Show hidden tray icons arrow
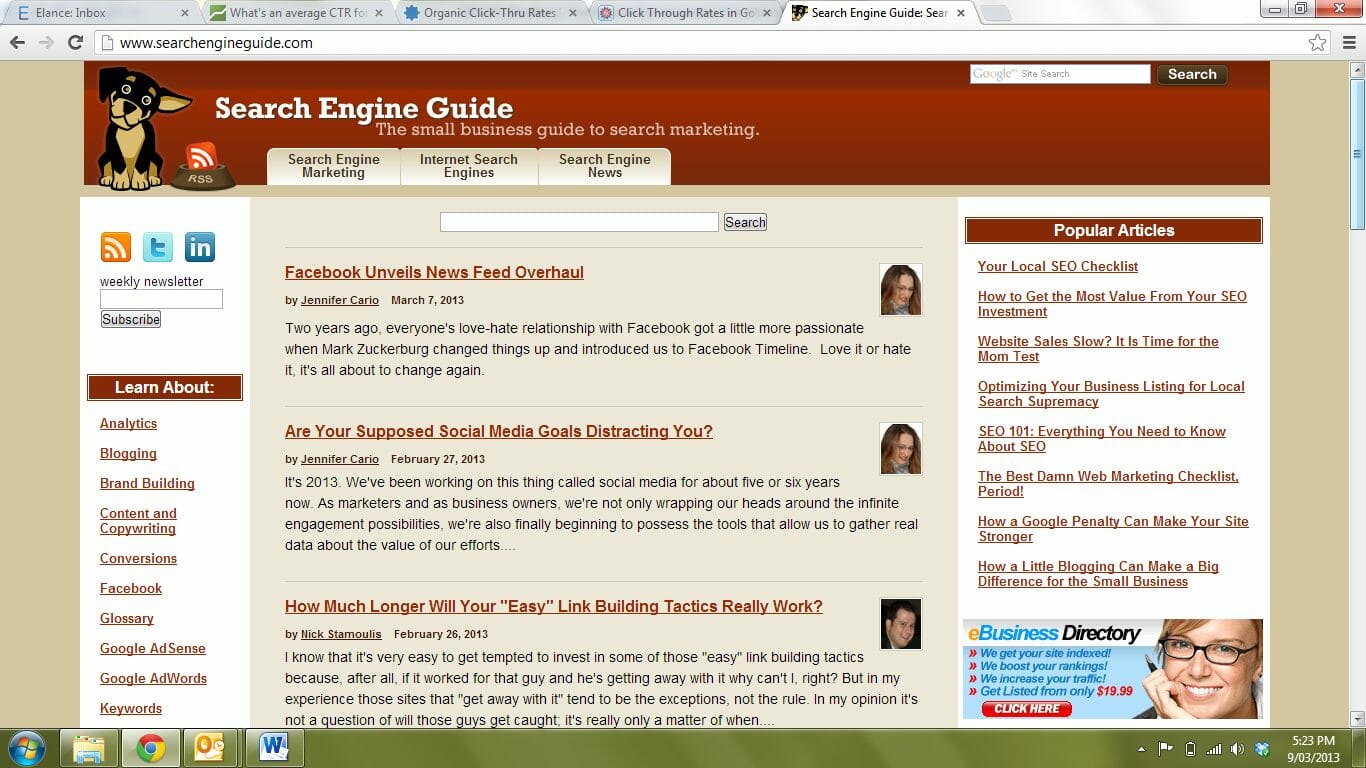Viewport: 1366px width, 768px height. pyautogui.click(x=1141, y=749)
